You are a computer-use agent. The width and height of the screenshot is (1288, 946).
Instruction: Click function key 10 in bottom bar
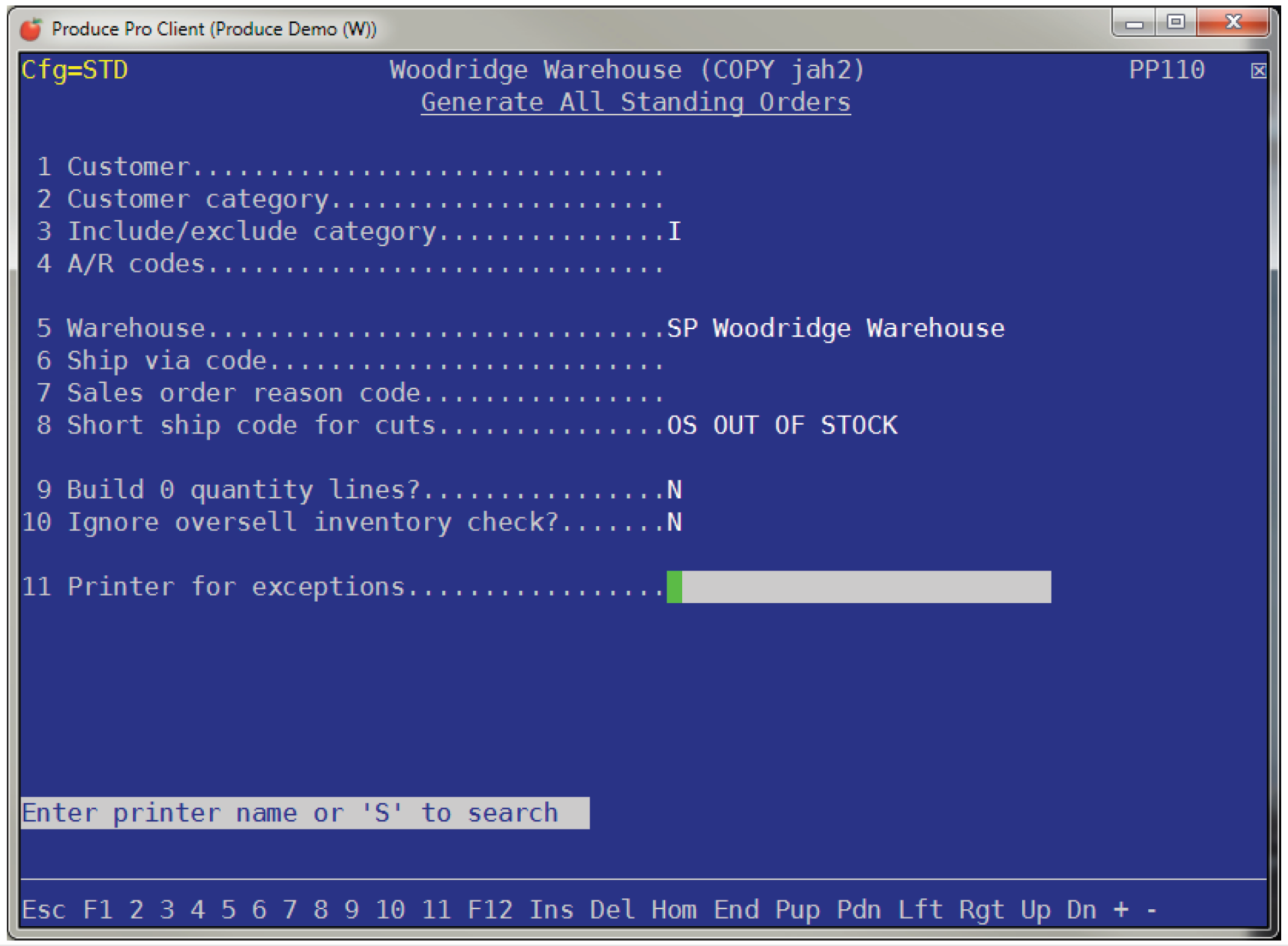click(x=390, y=910)
